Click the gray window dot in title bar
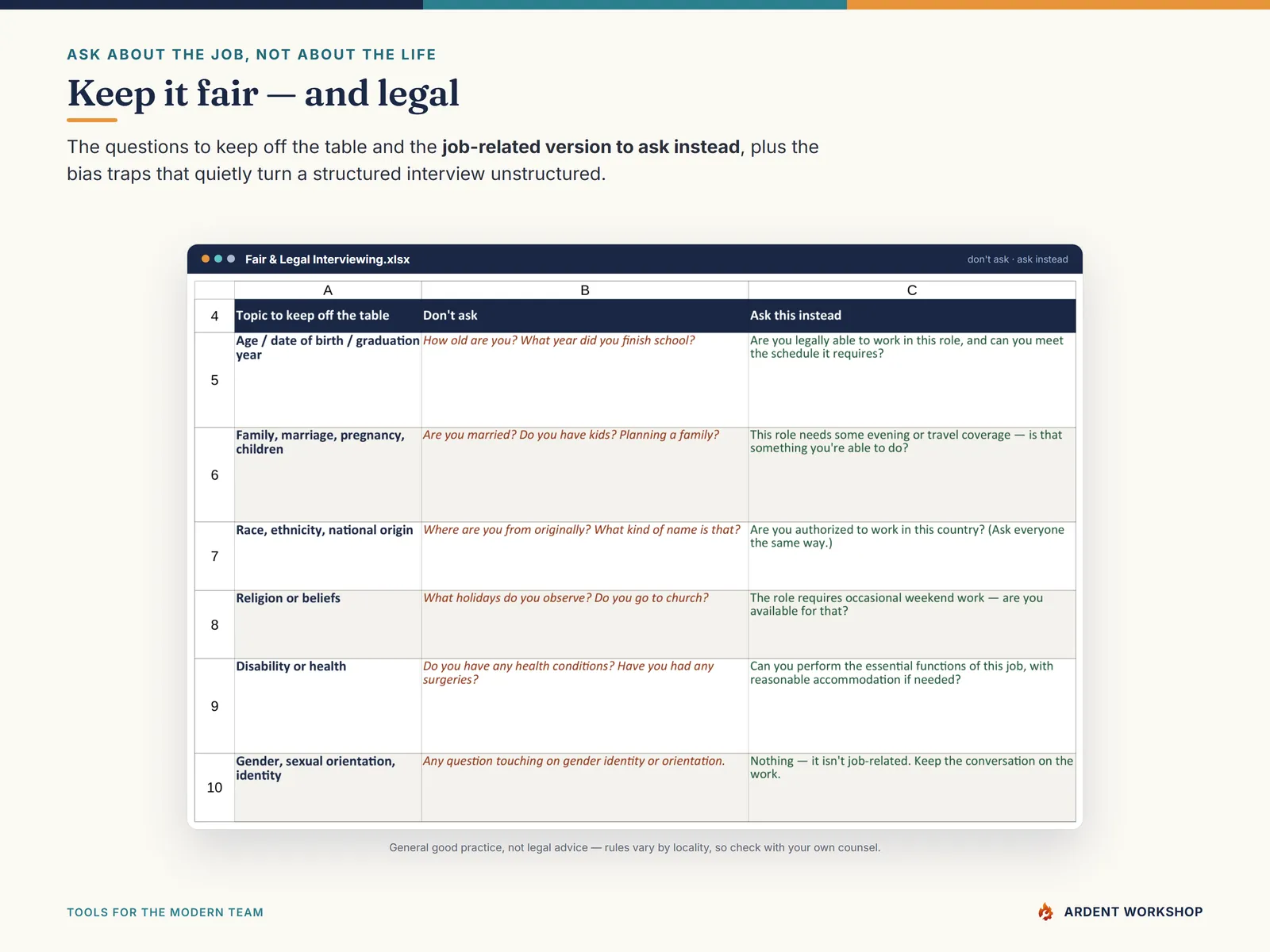 [231, 259]
